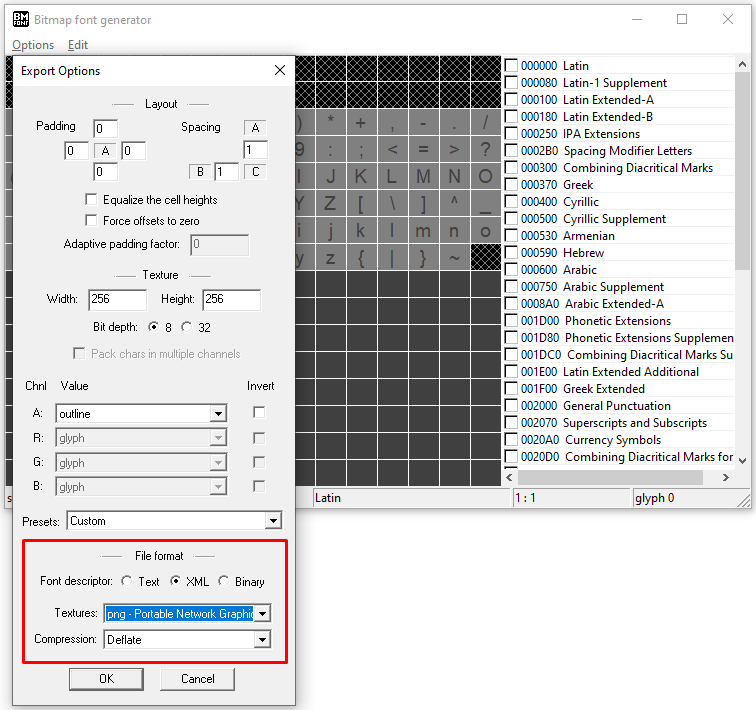Click the left Padding input field
This screenshot has height=710, width=756.
[x=77, y=150]
